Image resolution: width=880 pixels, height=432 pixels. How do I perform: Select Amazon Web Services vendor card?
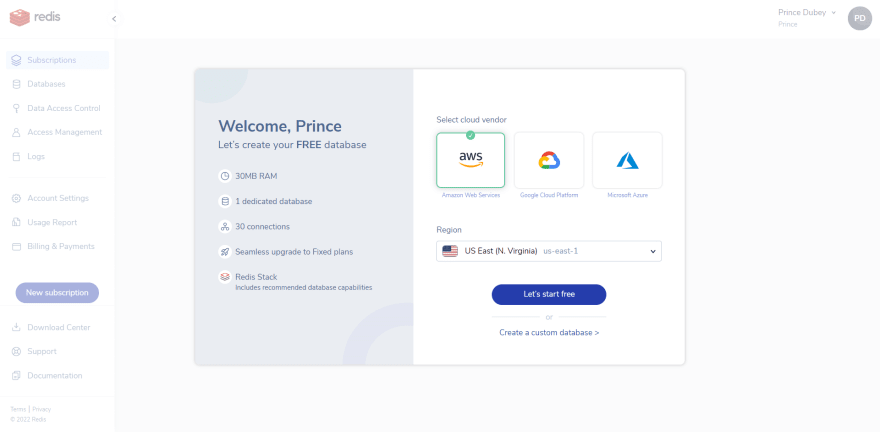point(470,160)
